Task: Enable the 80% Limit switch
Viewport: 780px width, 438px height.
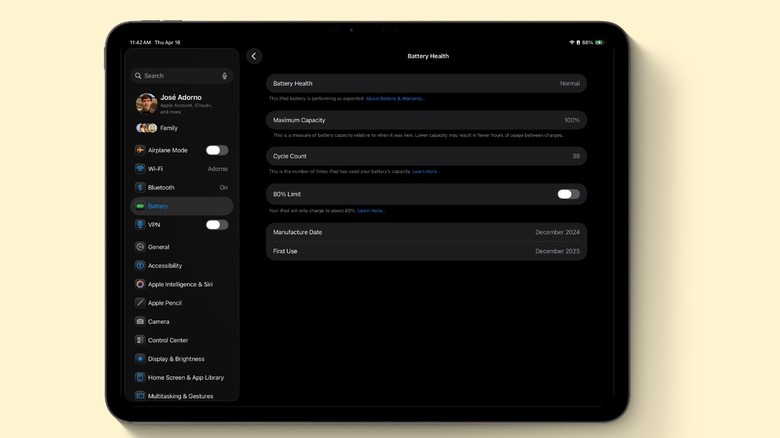Action: [x=568, y=194]
